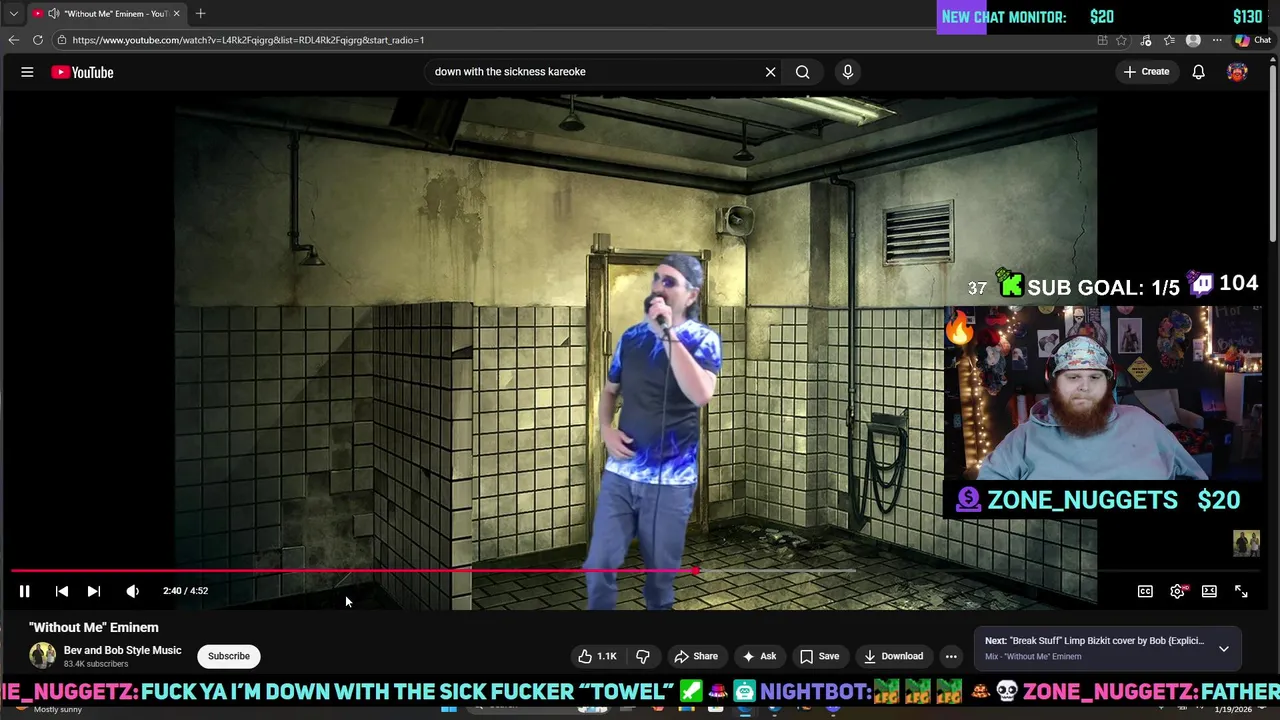Open the YouTube guide hamburger menu
This screenshot has width=1280, height=720.
coord(27,72)
